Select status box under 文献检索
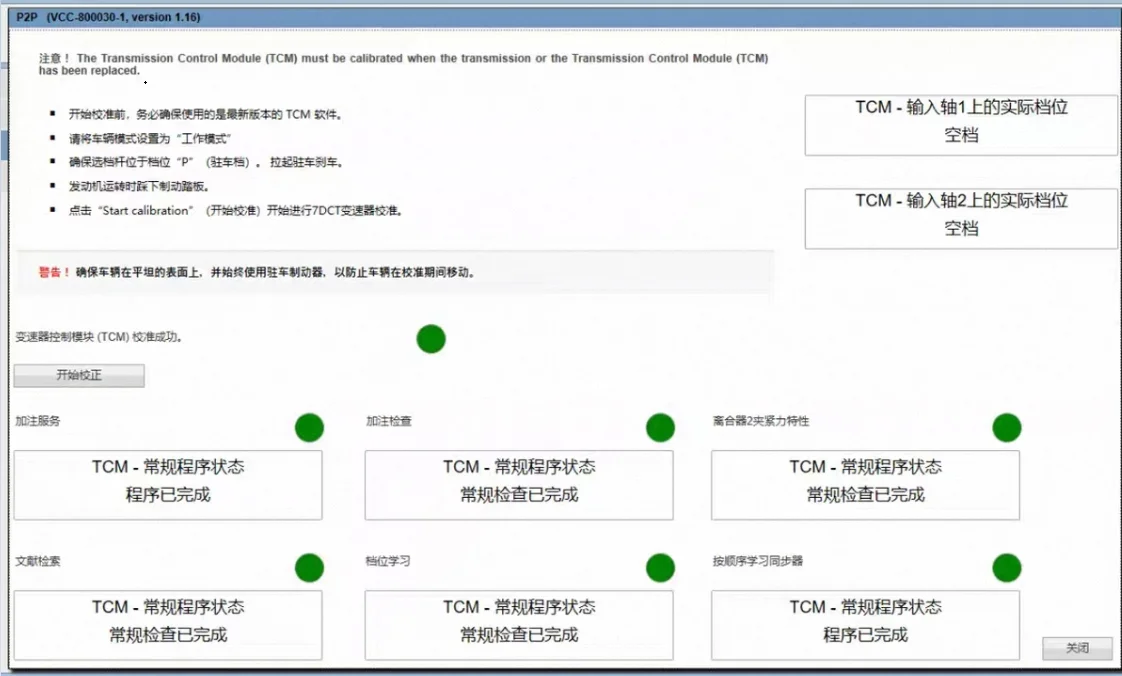The height and width of the screenshot is (676, 1122). pyautogui.click(x=168, y=625)
